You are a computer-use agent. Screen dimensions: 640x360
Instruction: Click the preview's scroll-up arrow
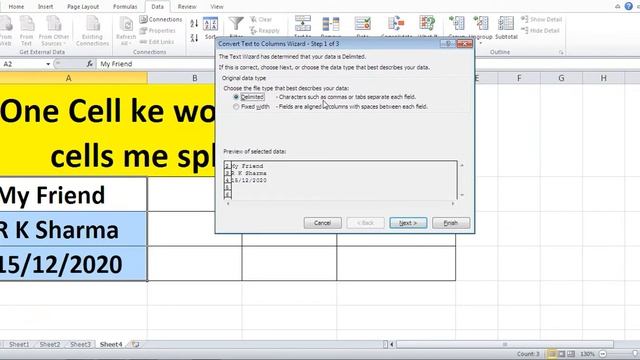pos(462,165)
